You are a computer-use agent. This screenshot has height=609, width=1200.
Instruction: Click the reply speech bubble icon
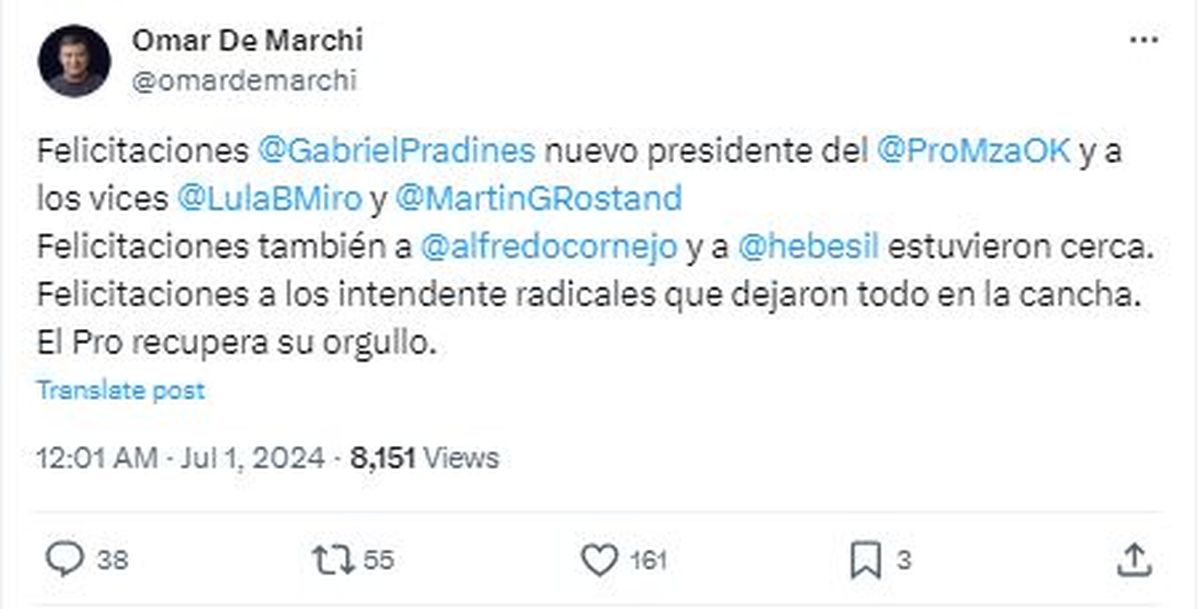point(64,560)
